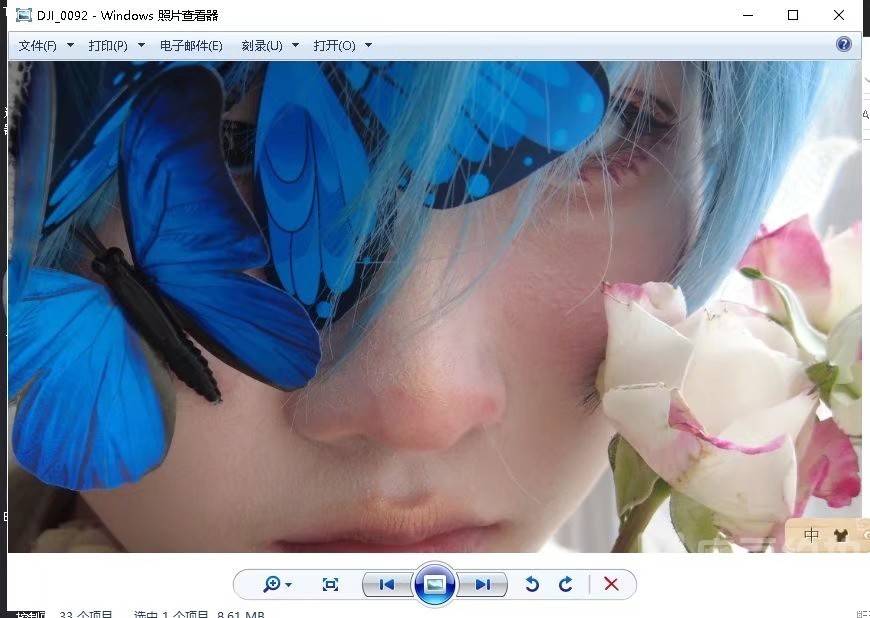The width and height of the screenshot is (870, 618).
Task: Close the Photo Viewer window
Action: (x=839, y=15)
